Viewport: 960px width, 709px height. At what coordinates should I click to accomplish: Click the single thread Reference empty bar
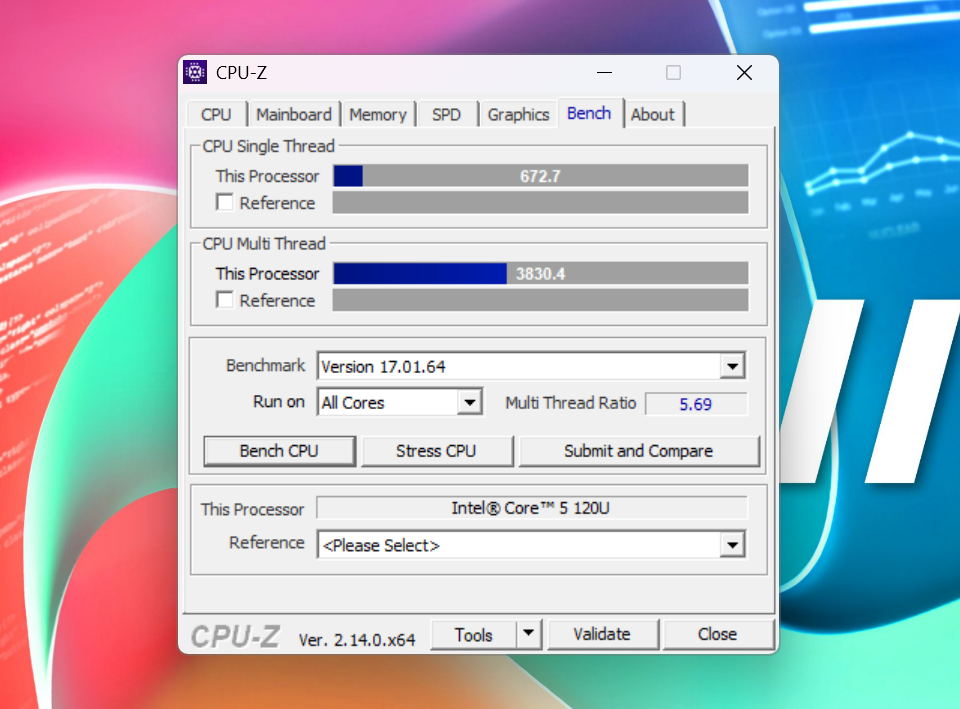pyautogui.click(x=541, y=203)
